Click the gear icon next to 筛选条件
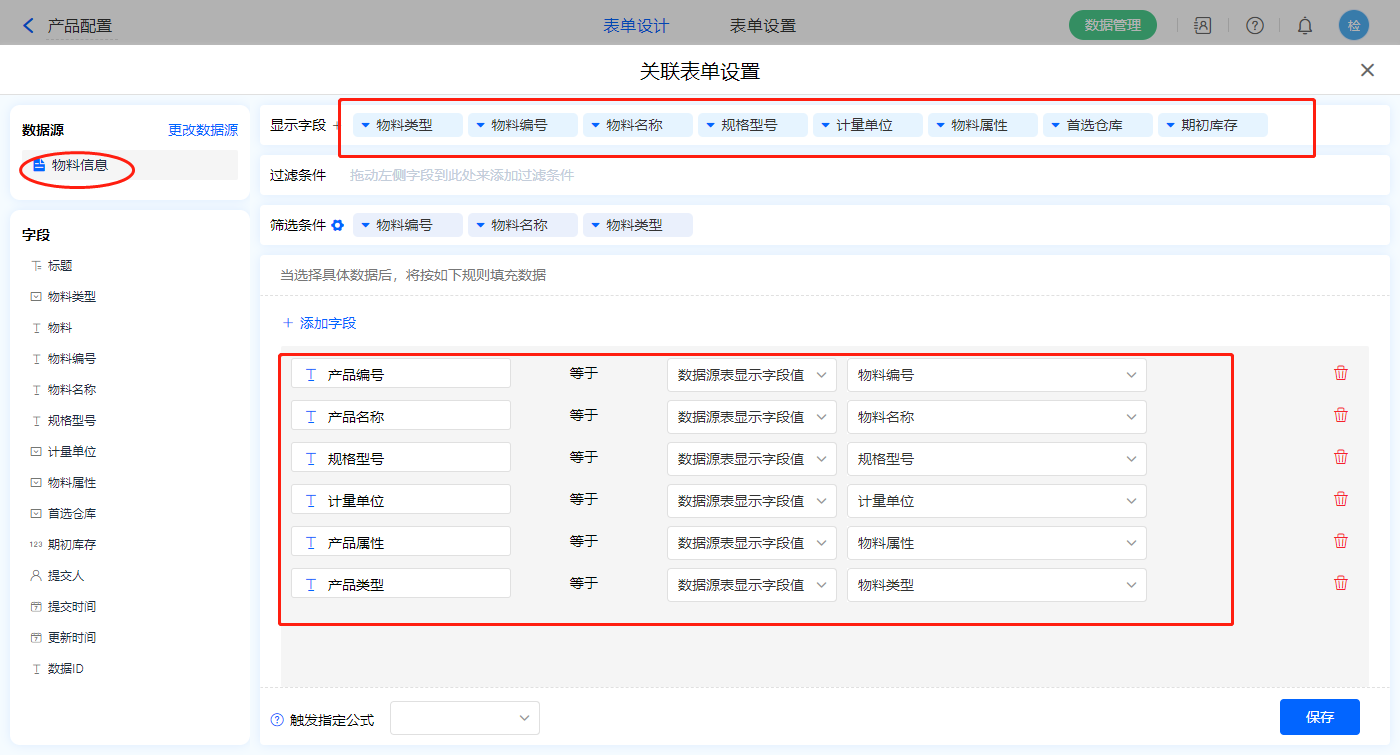 pyautogui.click(x=338, y=225)
